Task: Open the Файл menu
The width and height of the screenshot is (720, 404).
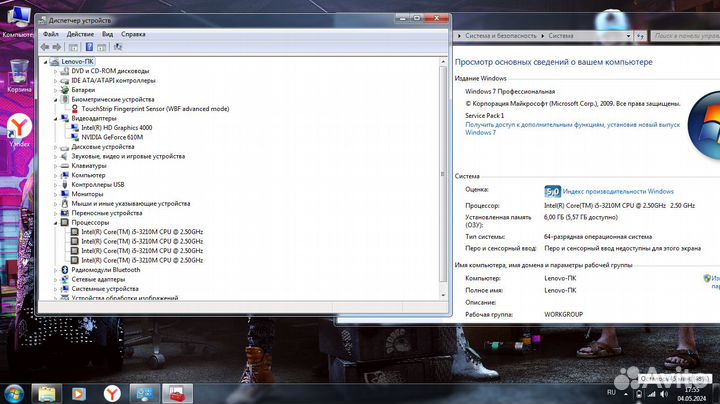Action: point(51,34)
